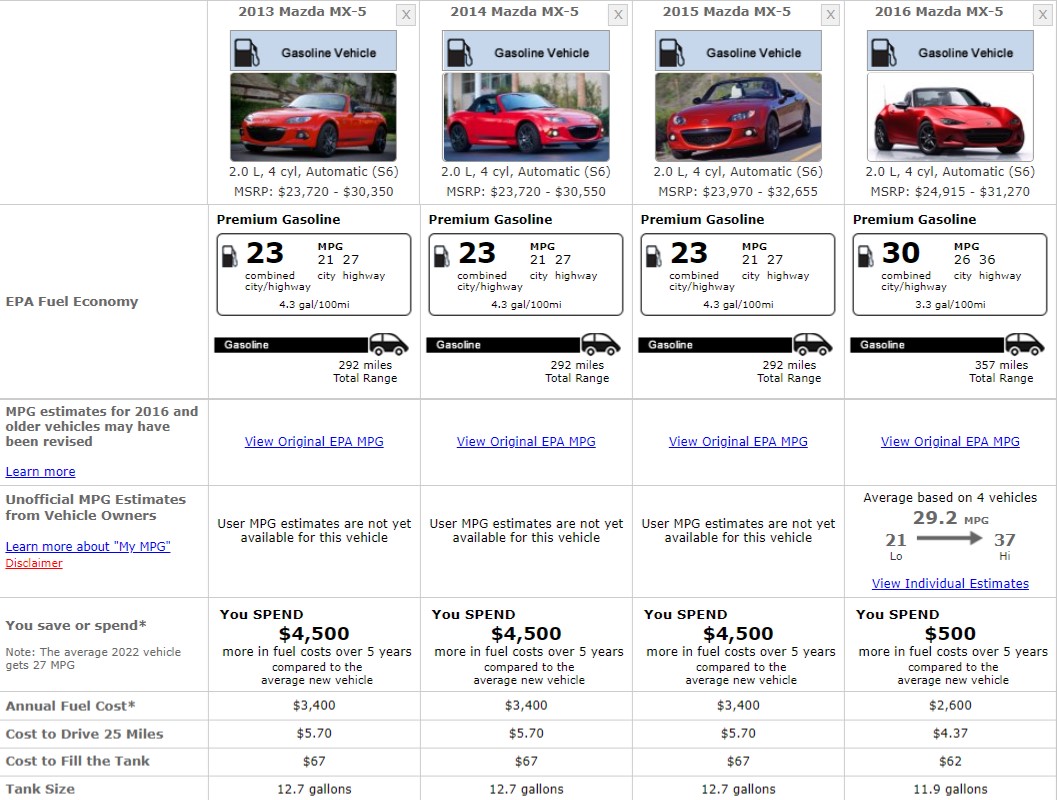The width and height of the screenshot is (1057, 800).
Task: View Original EPA MPG for 2014 model
Action: click(x=526, y=441)
